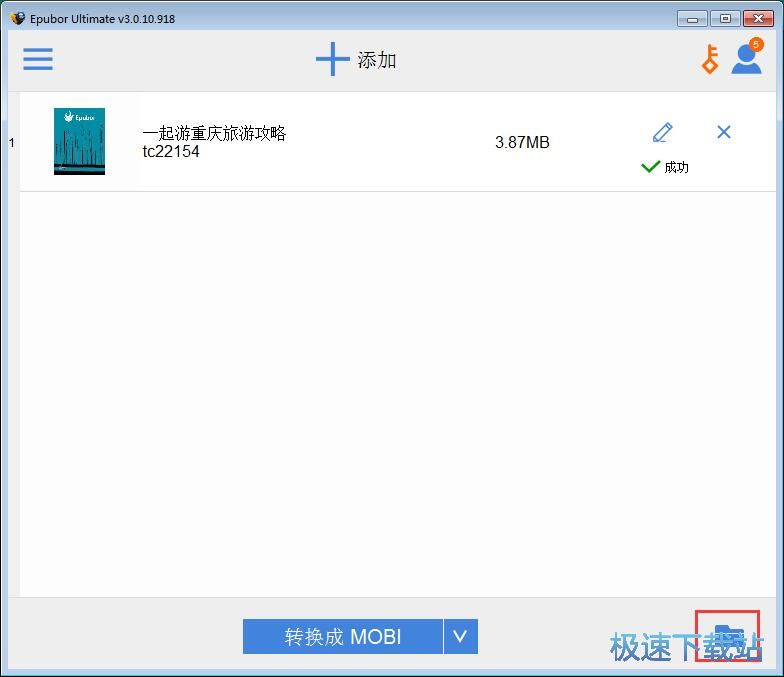Image resolution: width=784 pixels, height=677 pixels.
Task: Open the hamburger menu
Action: pos(38,59)
